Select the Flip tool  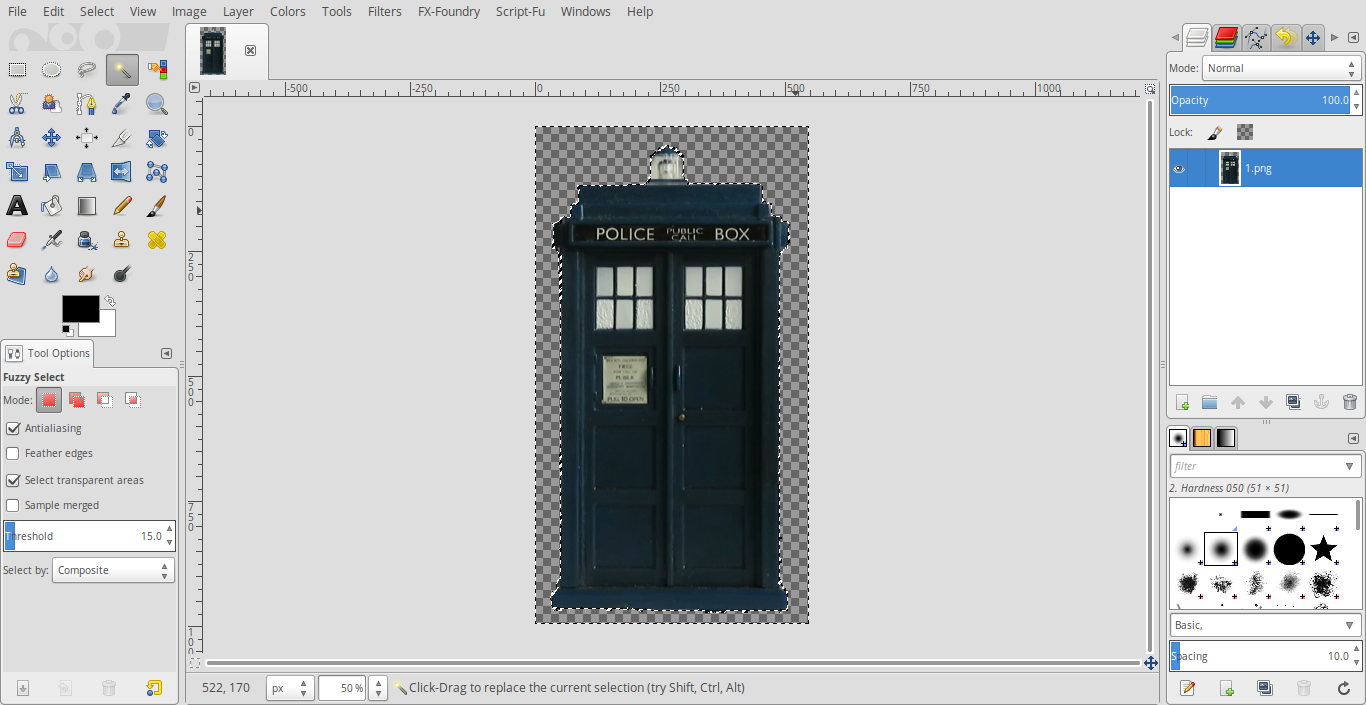[122, 172]
